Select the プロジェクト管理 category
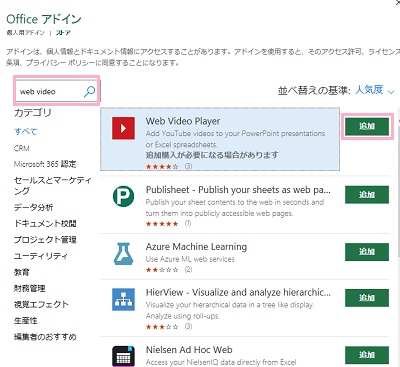 coord(45,240)
